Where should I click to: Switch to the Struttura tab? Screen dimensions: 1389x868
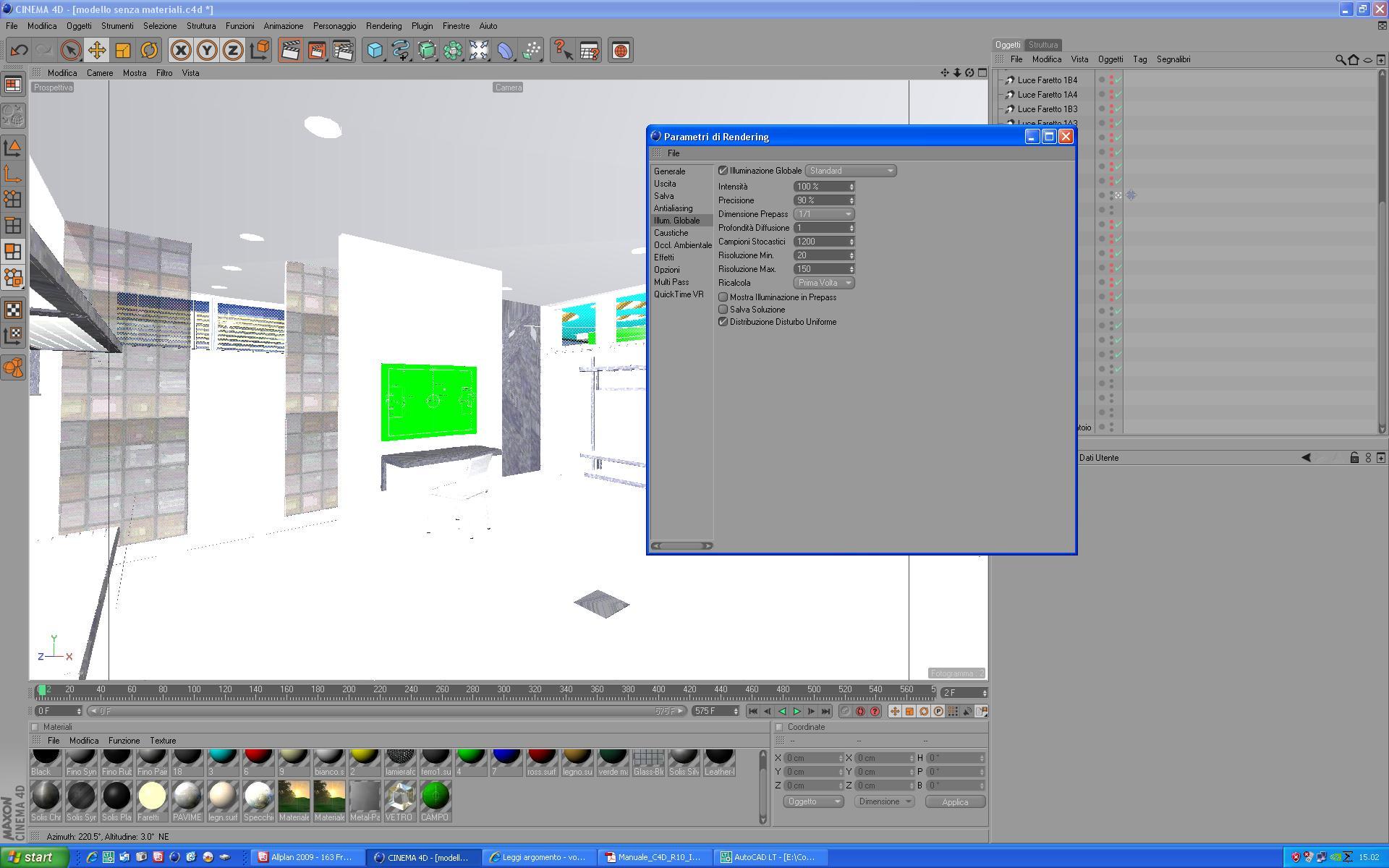coord(1042,45)
